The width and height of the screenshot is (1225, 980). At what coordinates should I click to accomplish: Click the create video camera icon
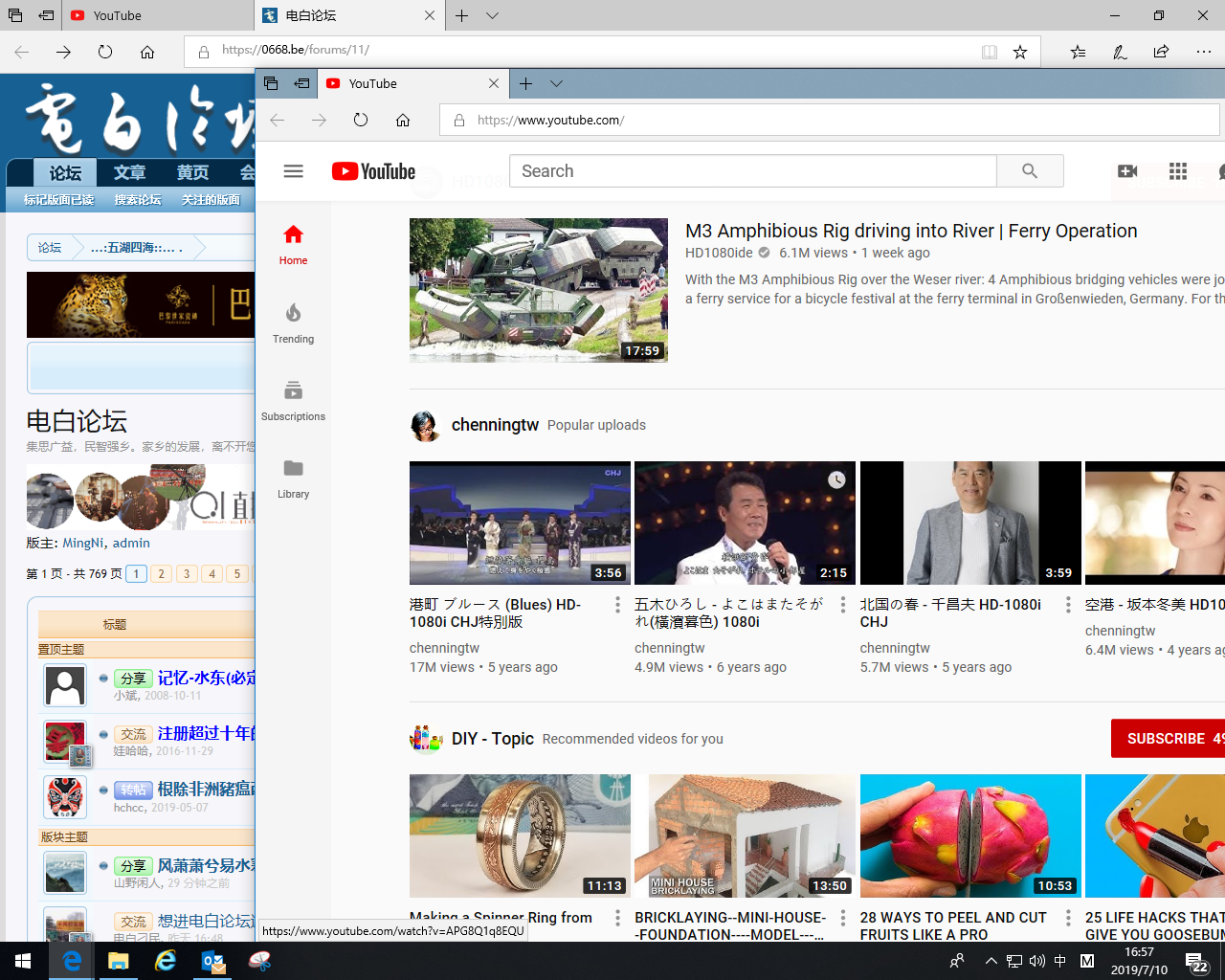pyautogui.click(x=1127, y=171)
